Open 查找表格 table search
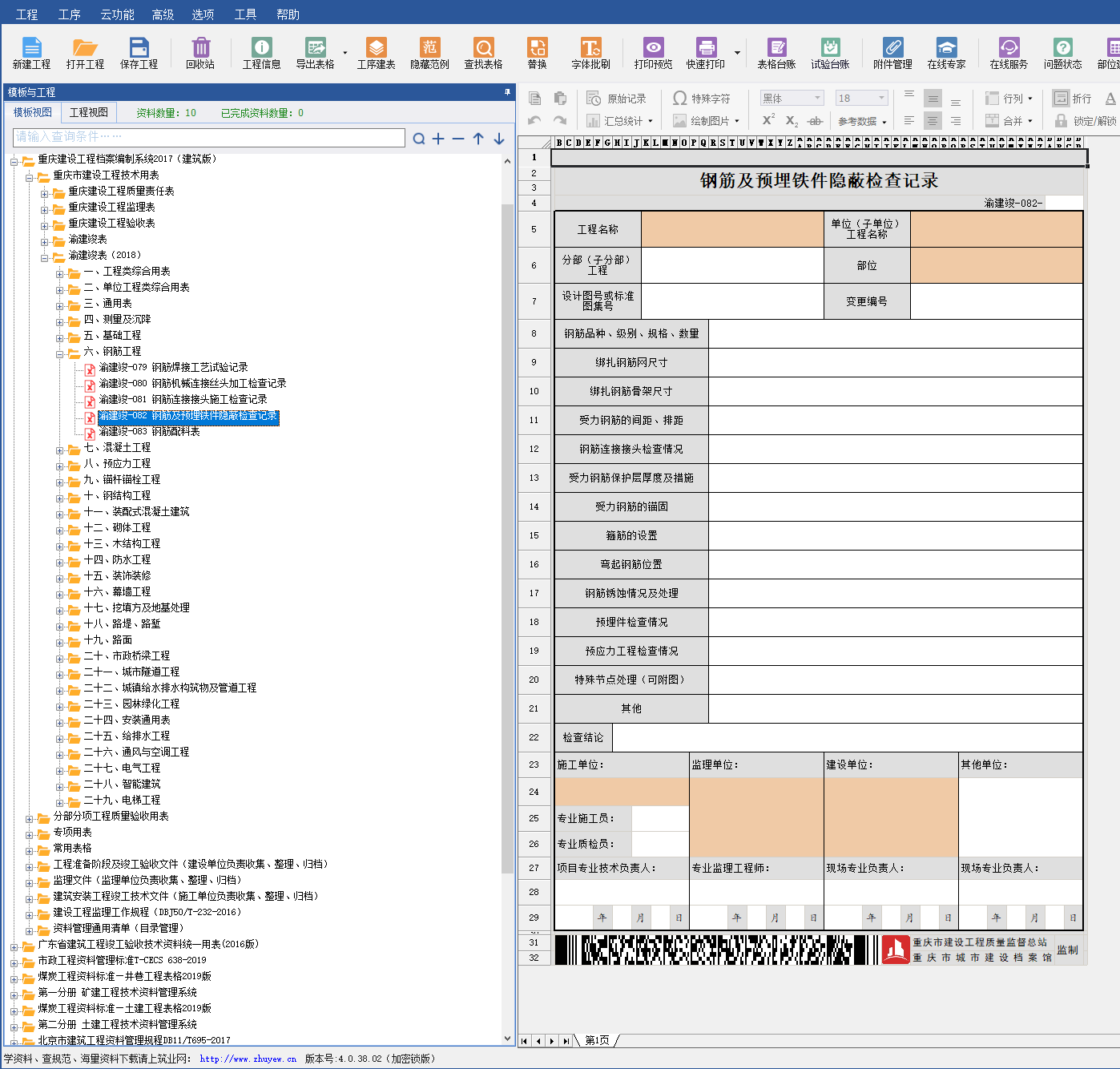Viewport: 1120px width, 1069px height. [x=483, y=53]
